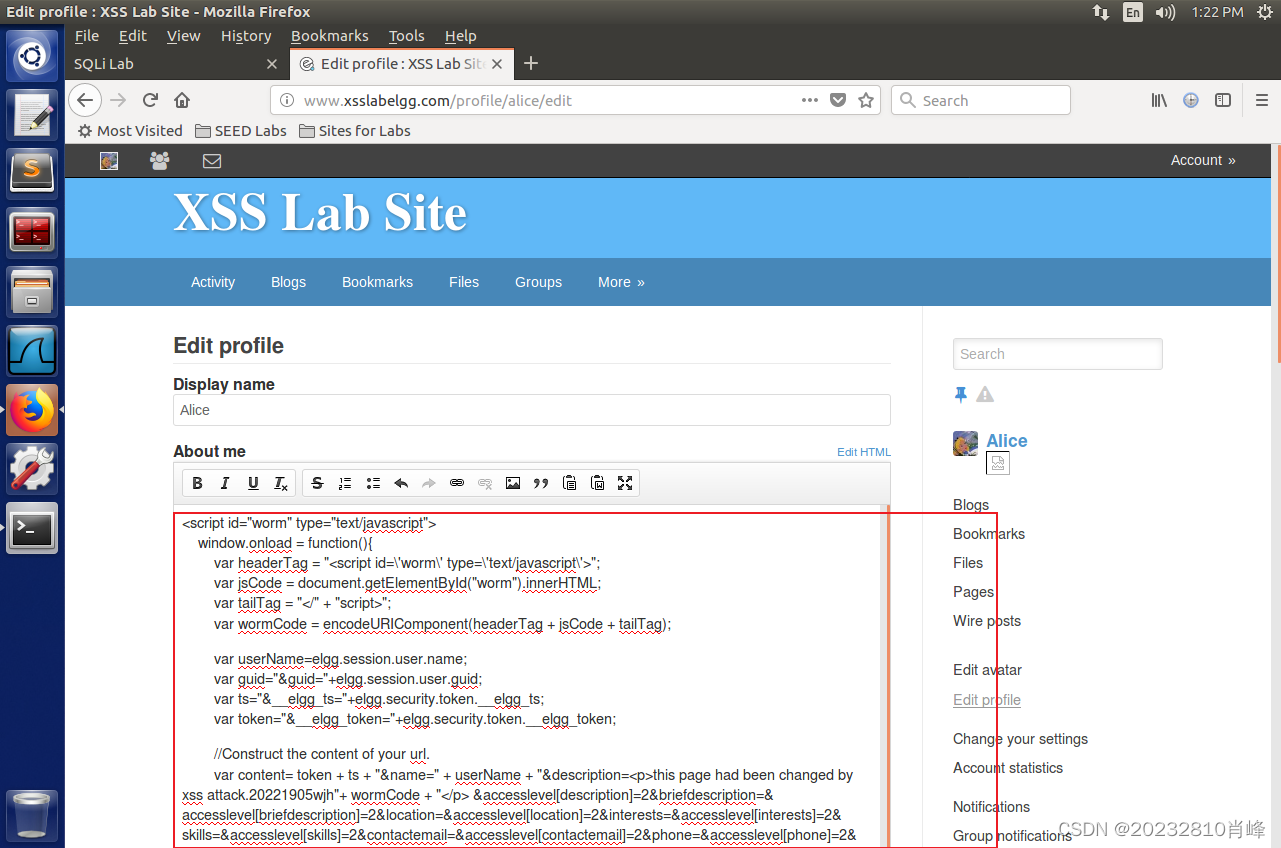The image size is (1281, 848).
Task: Click the Edit HTML link
Action: pyautogui.click(x=864, y=452)
